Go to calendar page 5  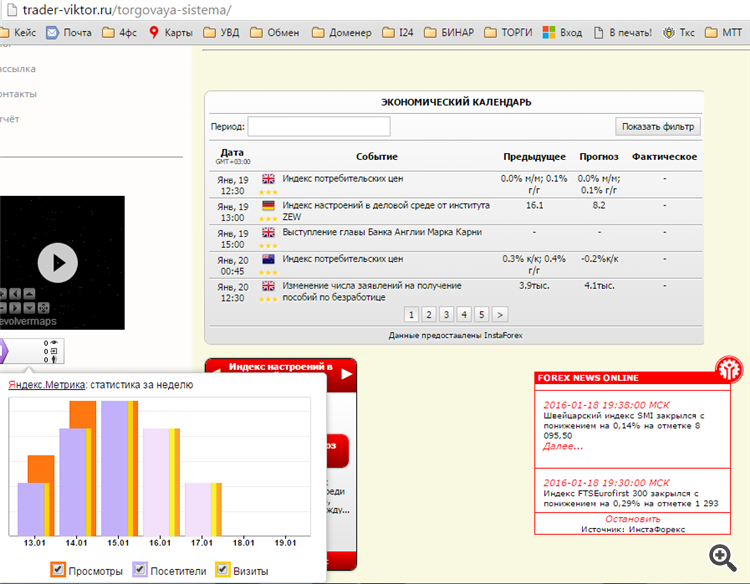(482, 315)
